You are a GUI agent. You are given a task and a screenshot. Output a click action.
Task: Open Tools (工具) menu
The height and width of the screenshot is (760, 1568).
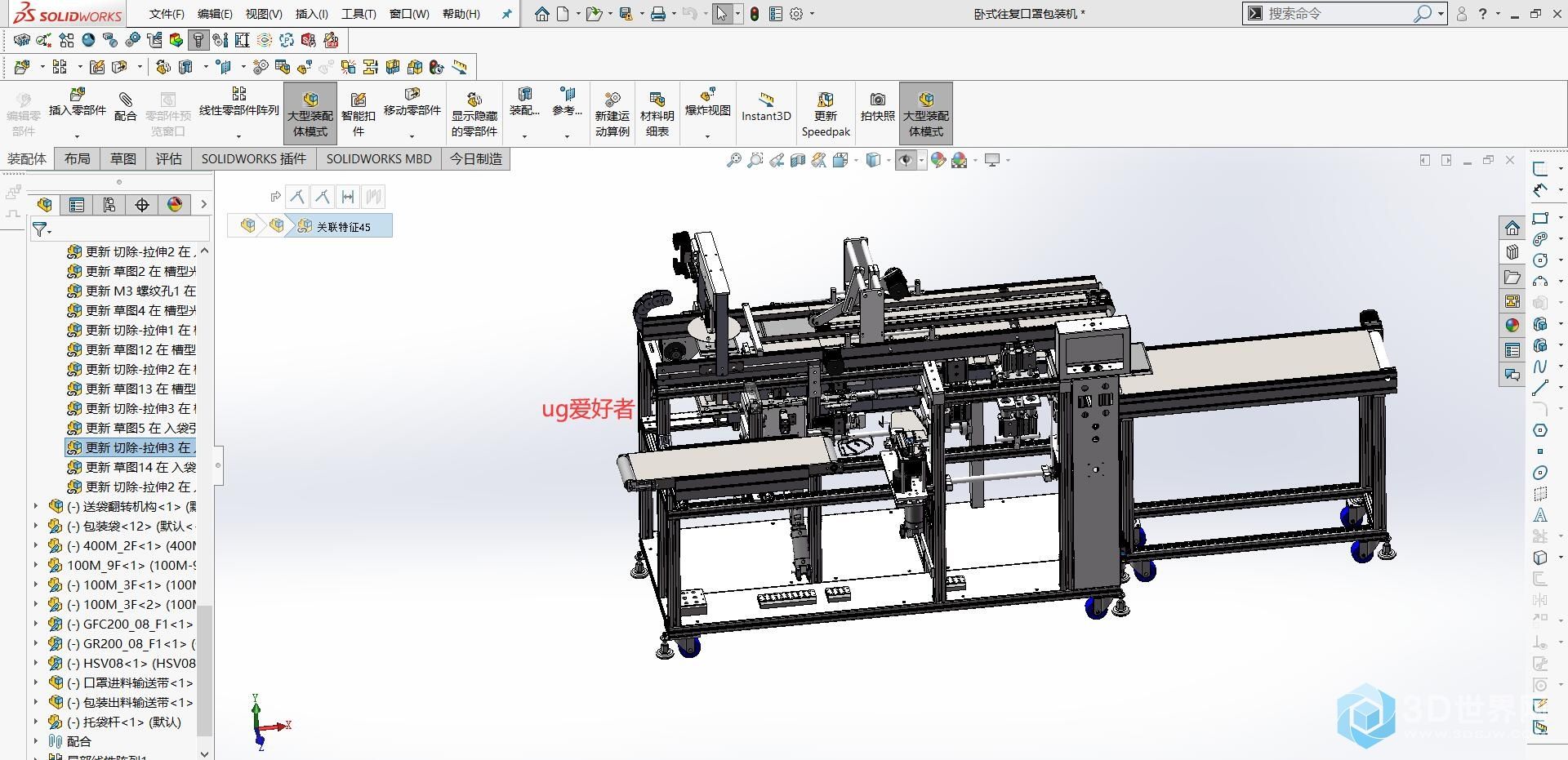pyautogui.click(x=359, y=14)
